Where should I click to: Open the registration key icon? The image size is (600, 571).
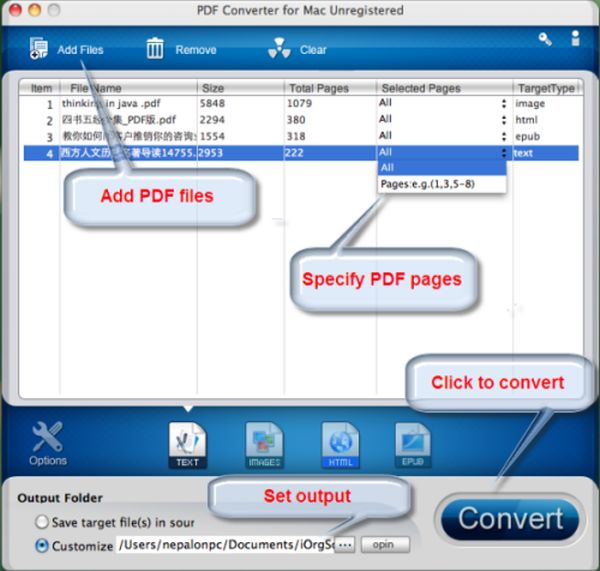[545, 39]
